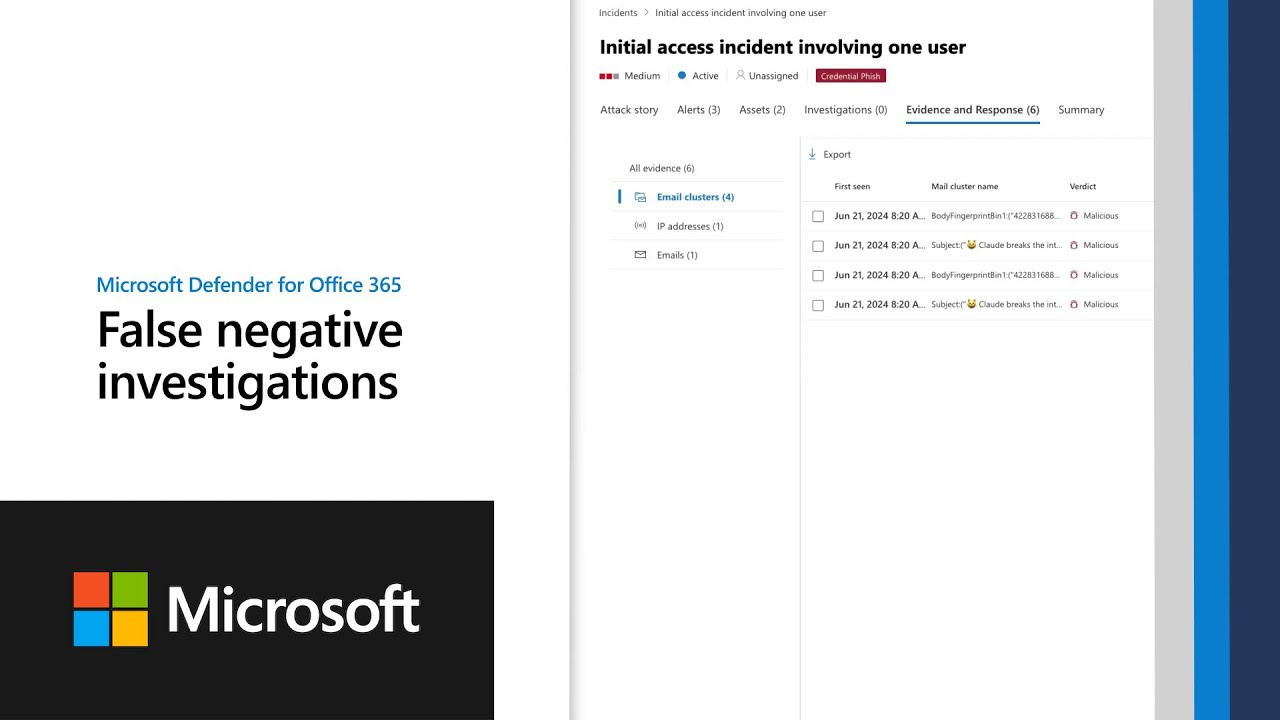Click the Unassigned assignment label

[x=773, y=76]
